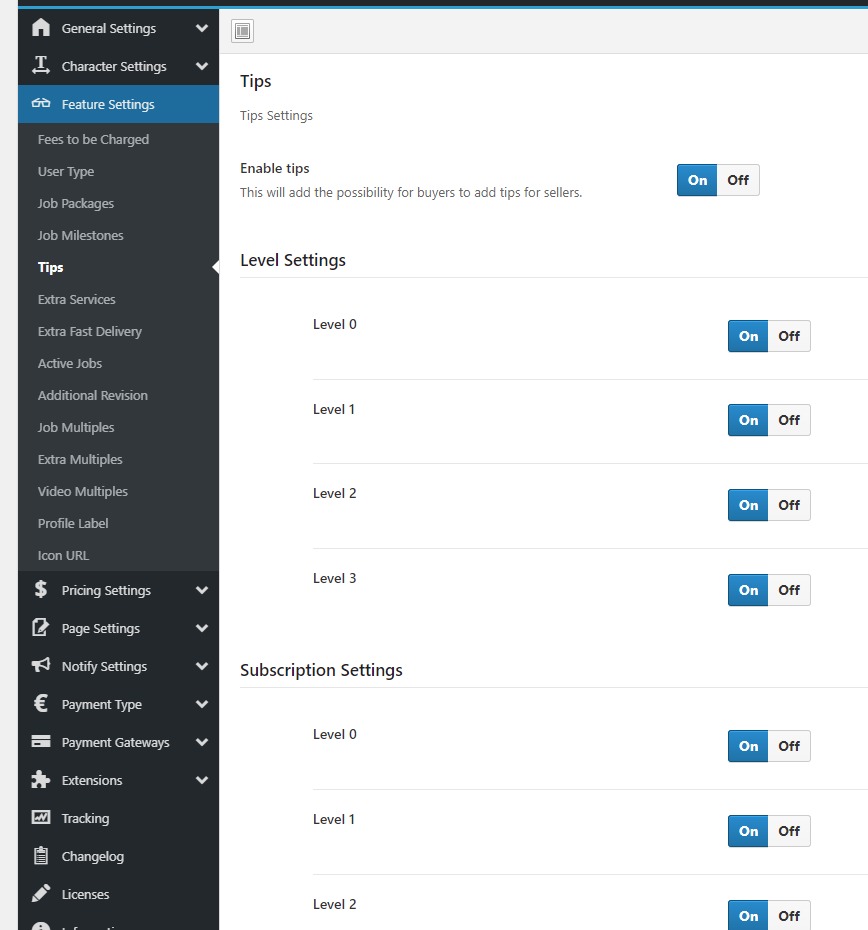Open the Changelog section label
The image size is (868, 930).
(93, 856)
